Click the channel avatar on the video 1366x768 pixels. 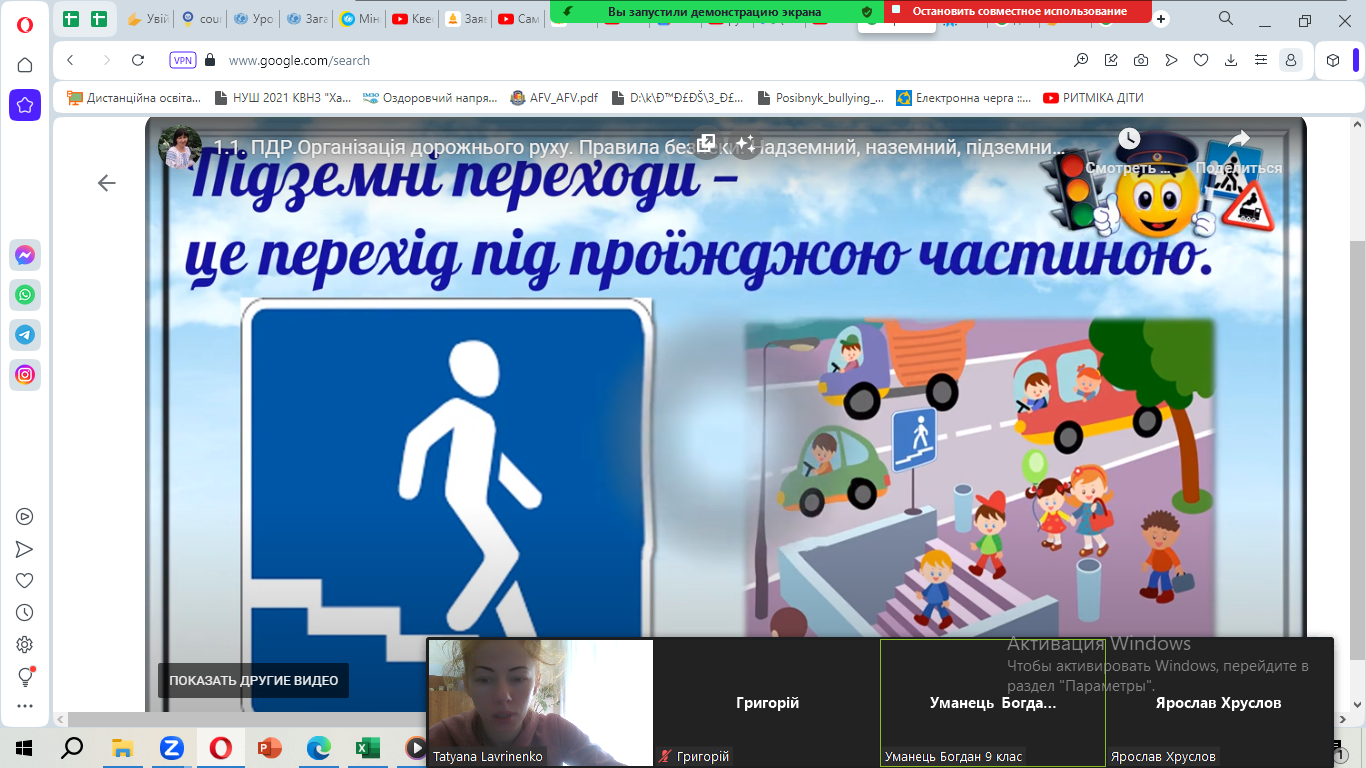[181, 147]
